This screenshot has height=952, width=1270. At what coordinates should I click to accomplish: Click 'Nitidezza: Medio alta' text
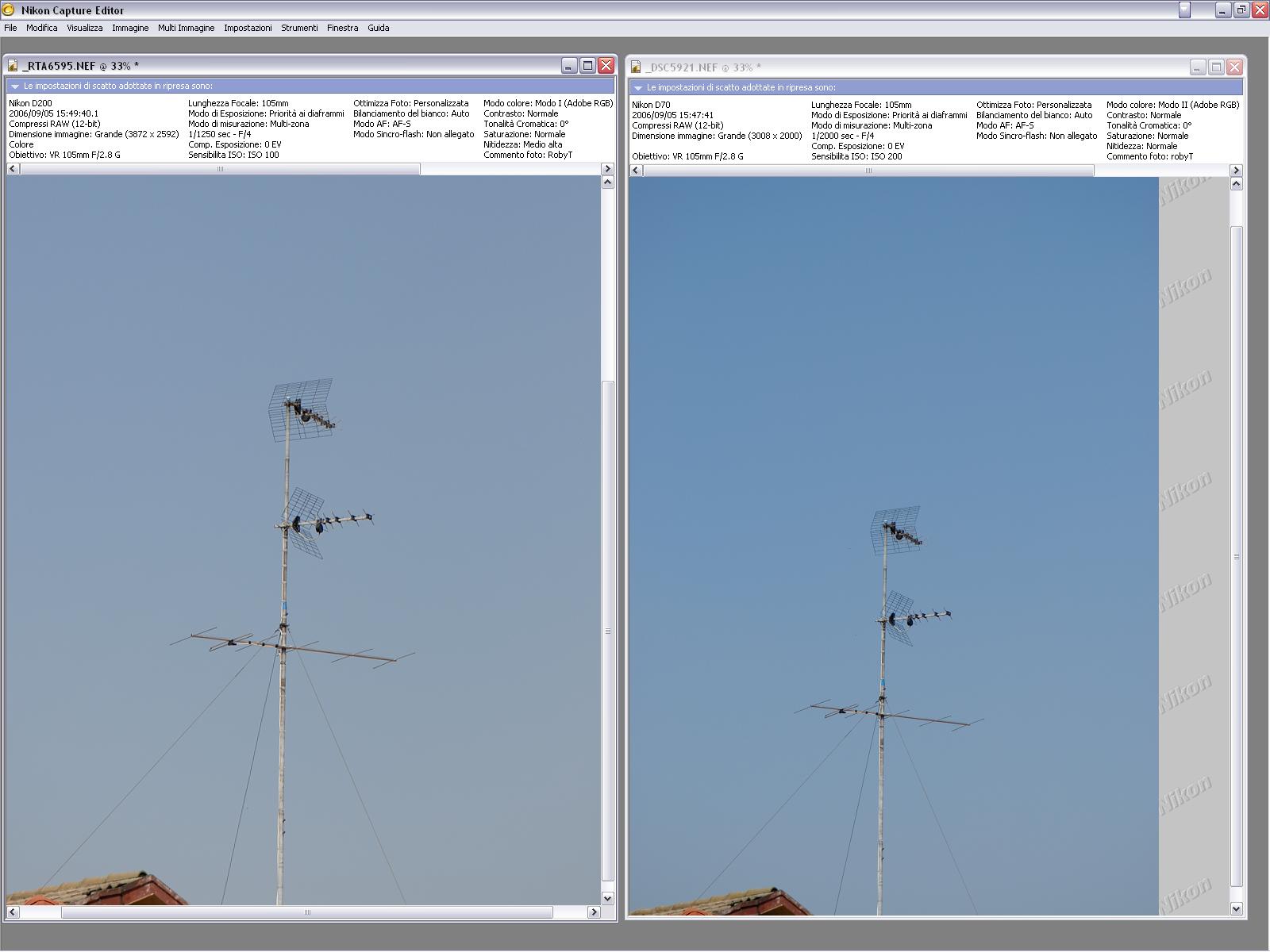tap(523, 144)
